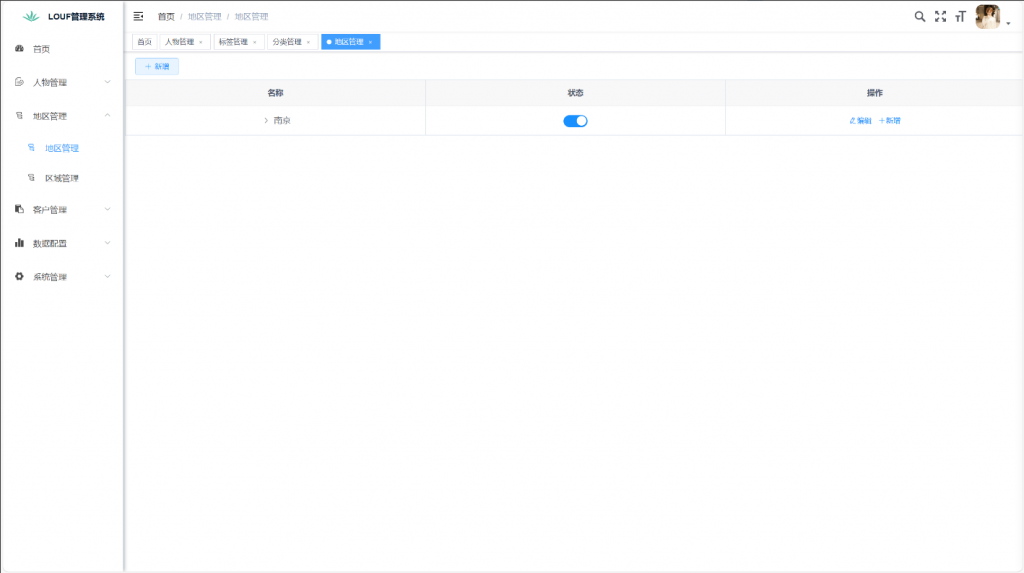Open the user avatar dropdown
This screenshot has width=1024, height=573.
(x=990, y=17)
